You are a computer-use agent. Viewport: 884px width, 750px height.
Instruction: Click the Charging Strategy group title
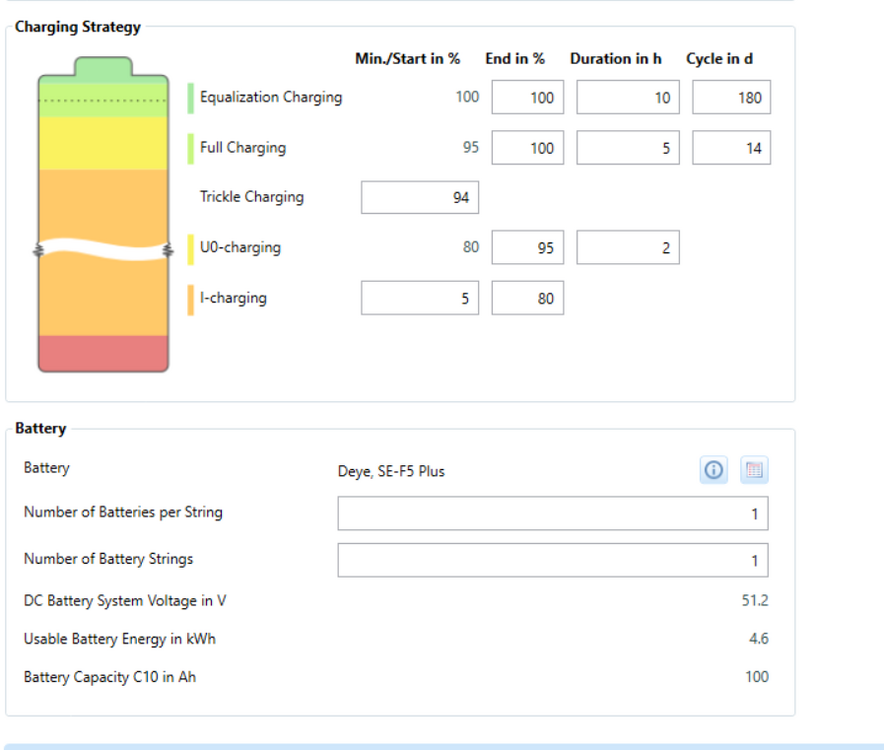pos(78,27)
